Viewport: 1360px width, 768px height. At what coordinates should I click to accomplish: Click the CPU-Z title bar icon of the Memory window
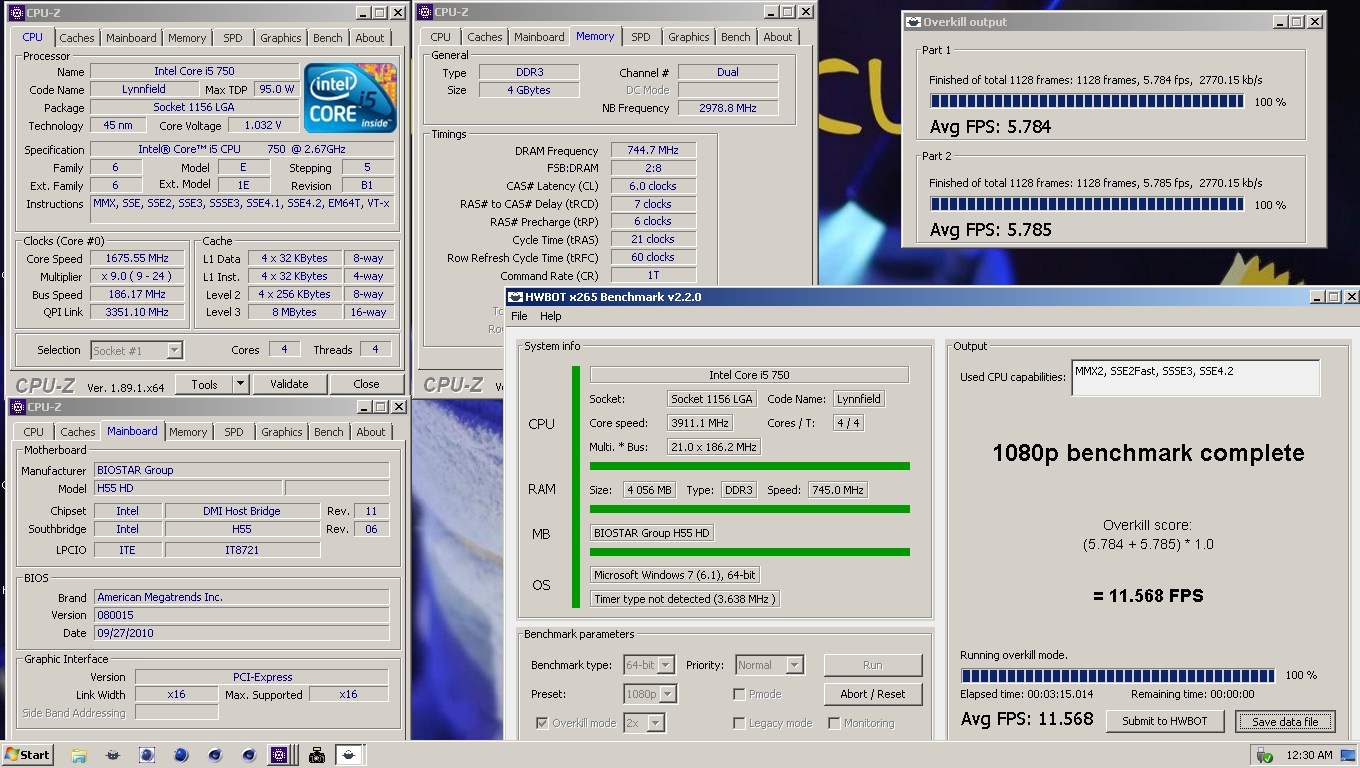coord(424,12)
